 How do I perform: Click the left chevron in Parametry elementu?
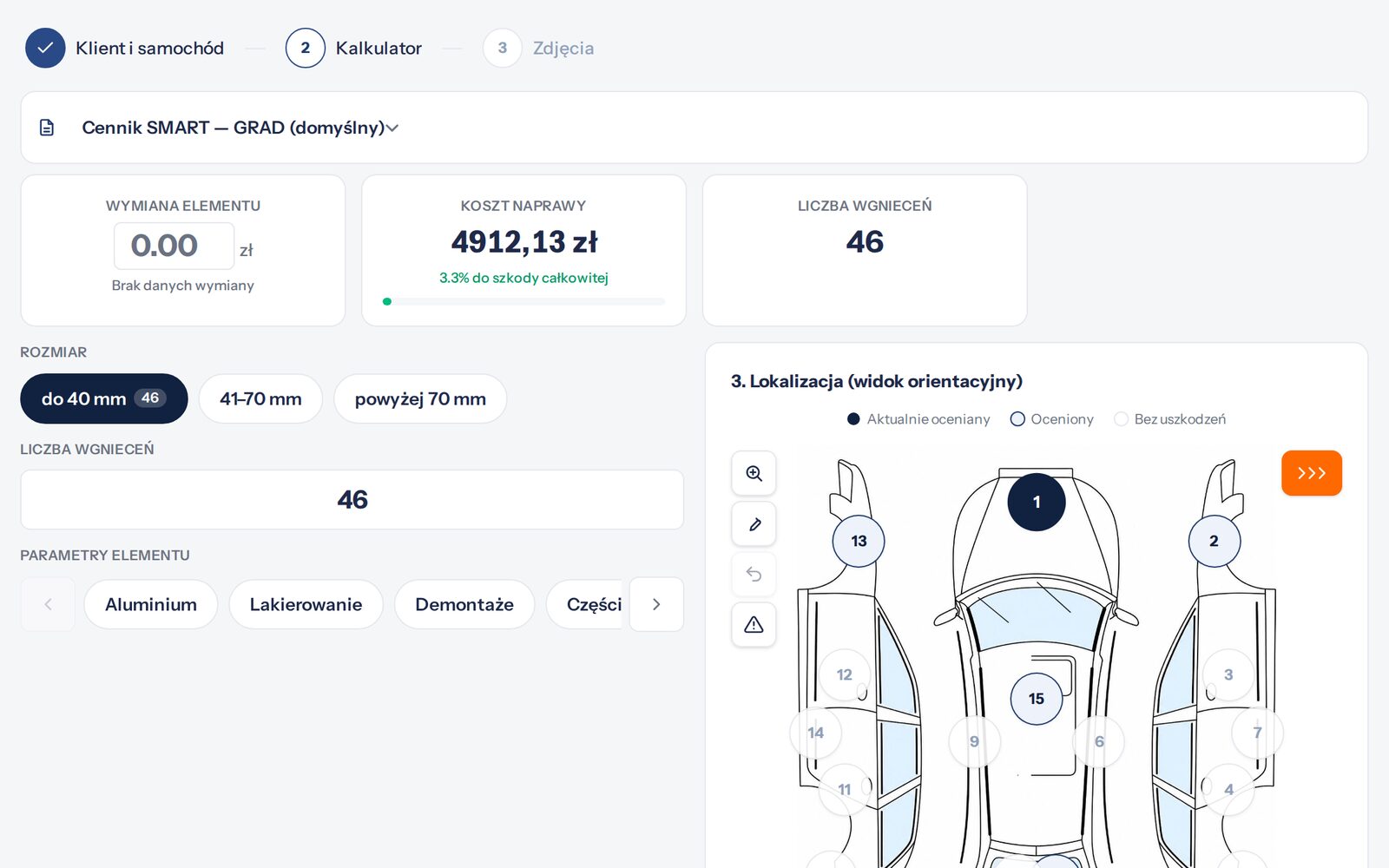(48, 604)
